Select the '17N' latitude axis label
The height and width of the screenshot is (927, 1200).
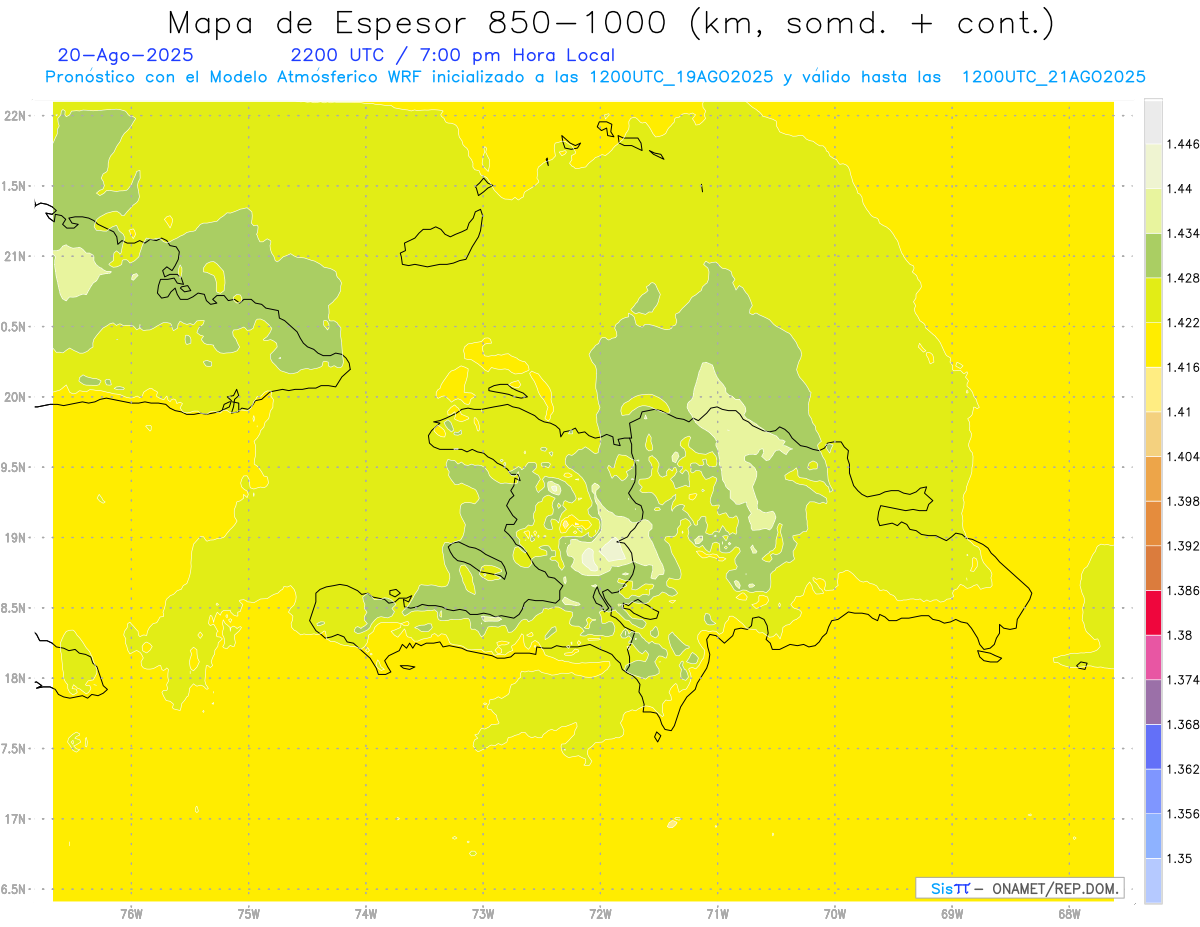[14, 819]
